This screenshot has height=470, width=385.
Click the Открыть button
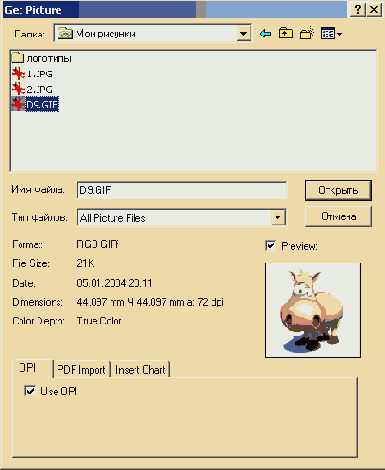[x=338, y=190]
